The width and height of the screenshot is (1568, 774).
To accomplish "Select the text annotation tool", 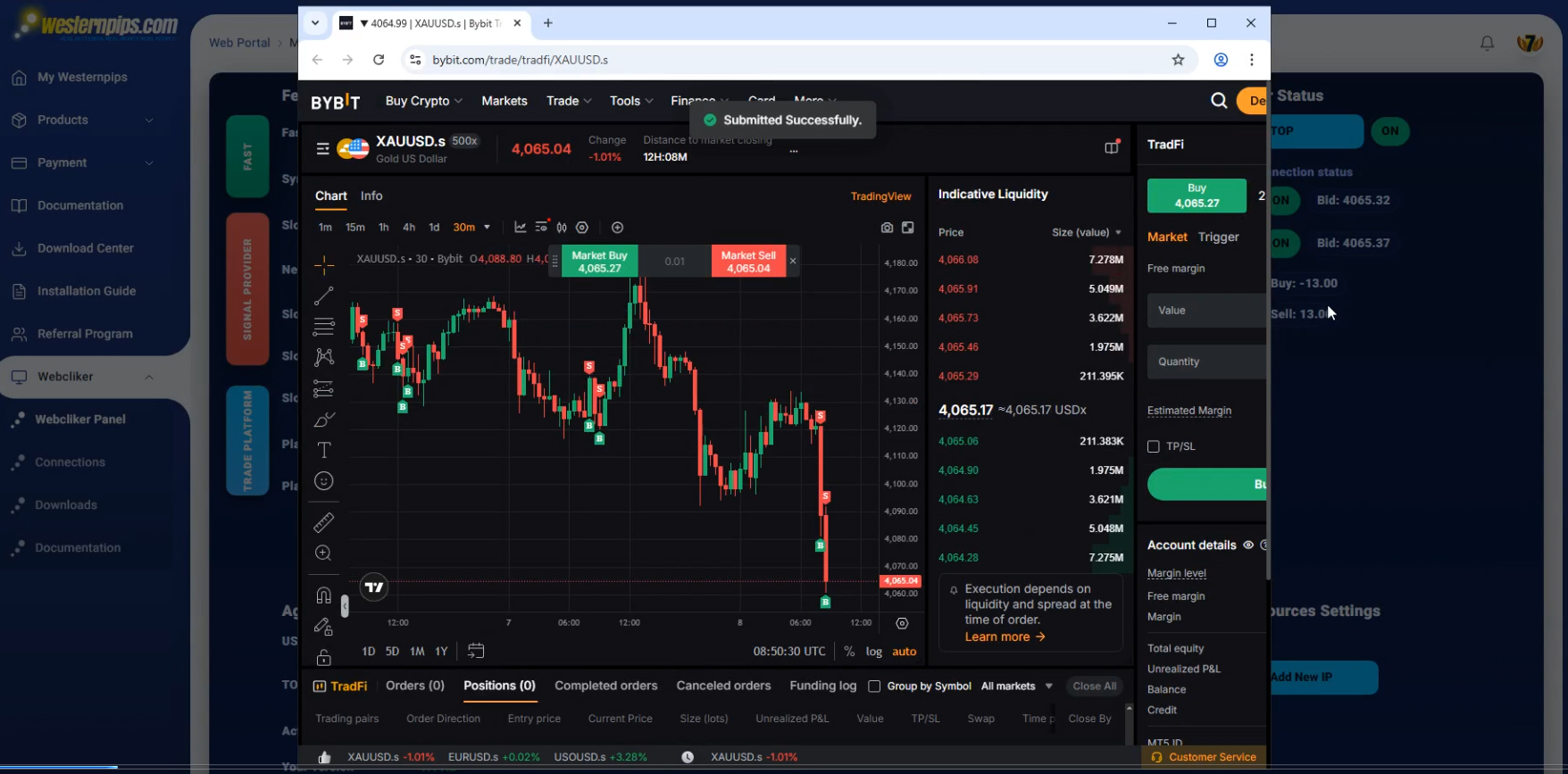I will (323, 450).
